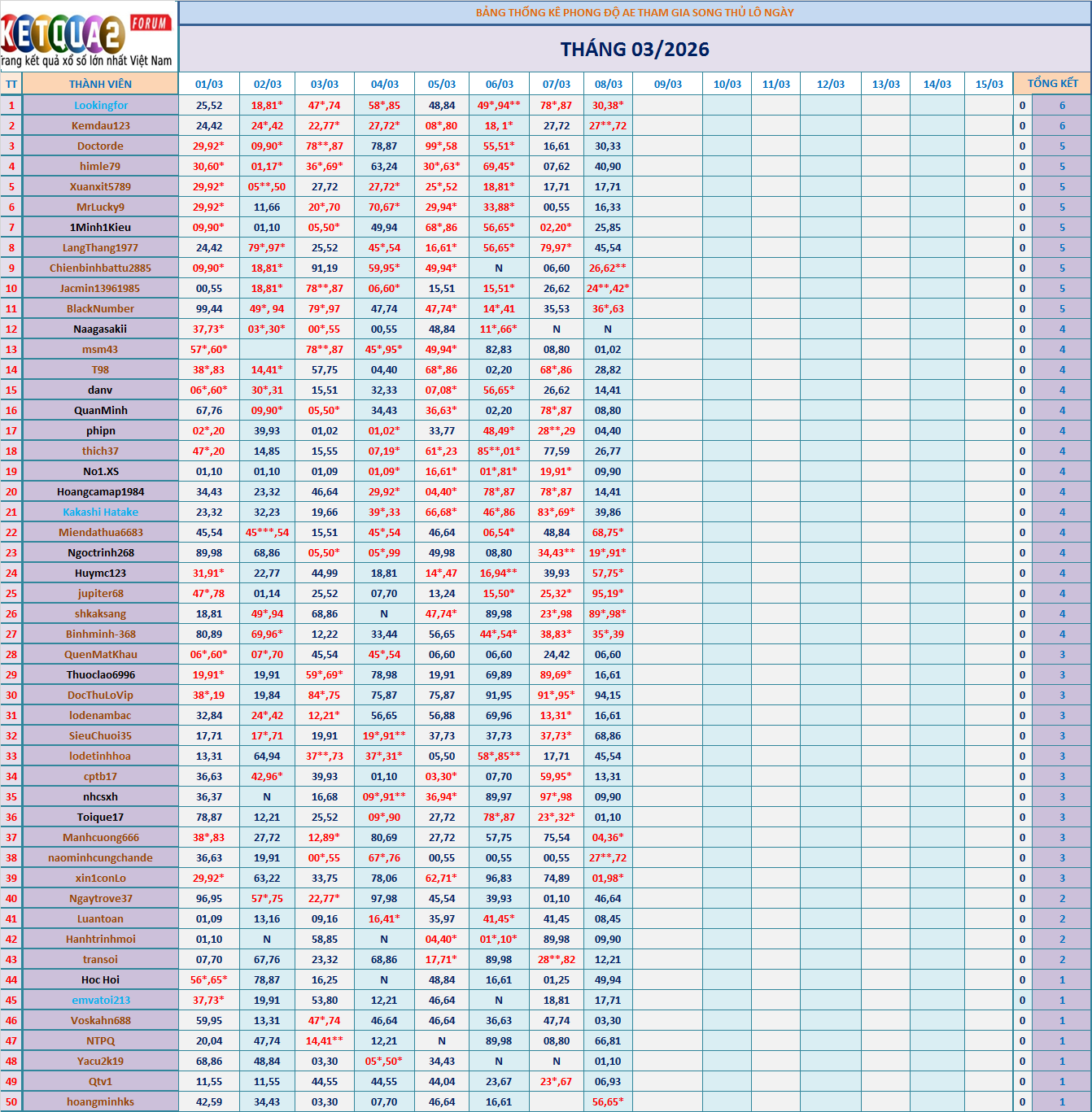Image resolution: width=1092 pixels, height=1112 pixels.
Task: Select the hoangminhks member row name
Action: [x=101, y=1102]
